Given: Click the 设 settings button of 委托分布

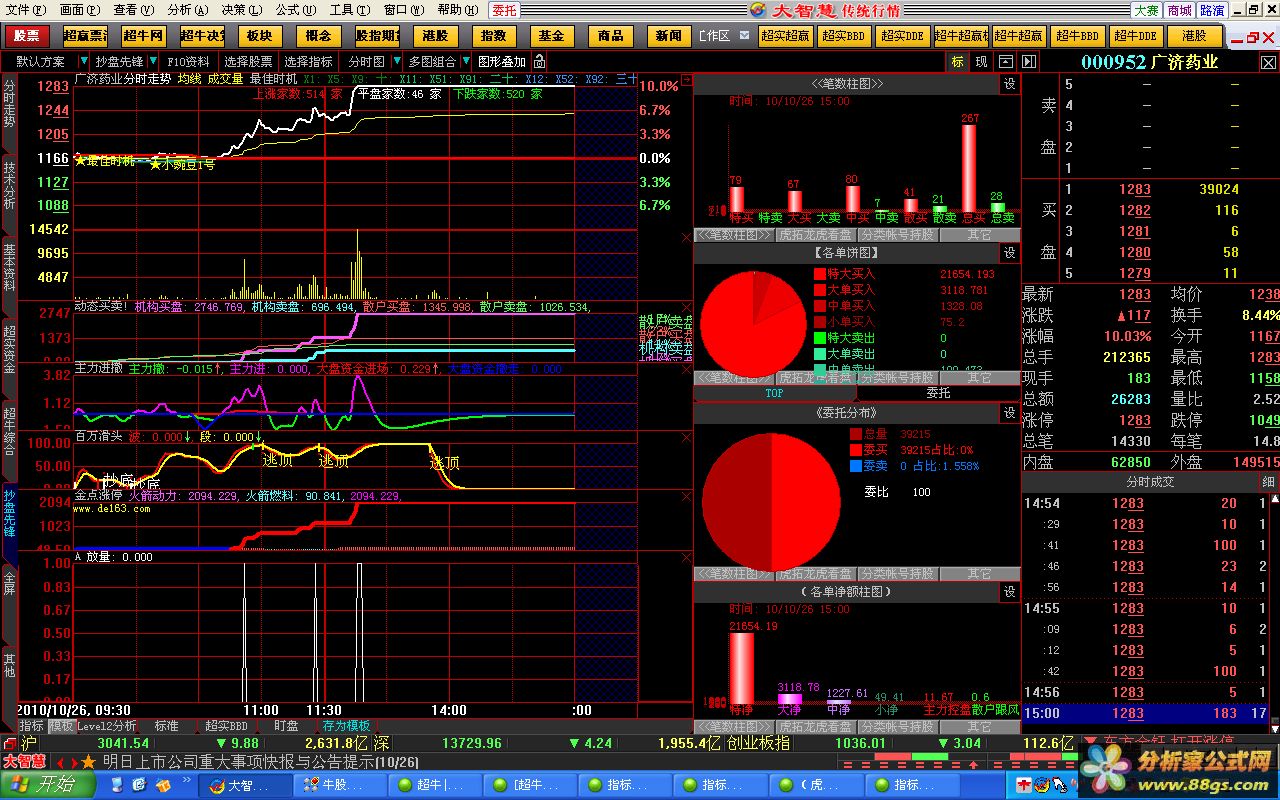Looking at the screenshot, I should [x=1009, y=413].
